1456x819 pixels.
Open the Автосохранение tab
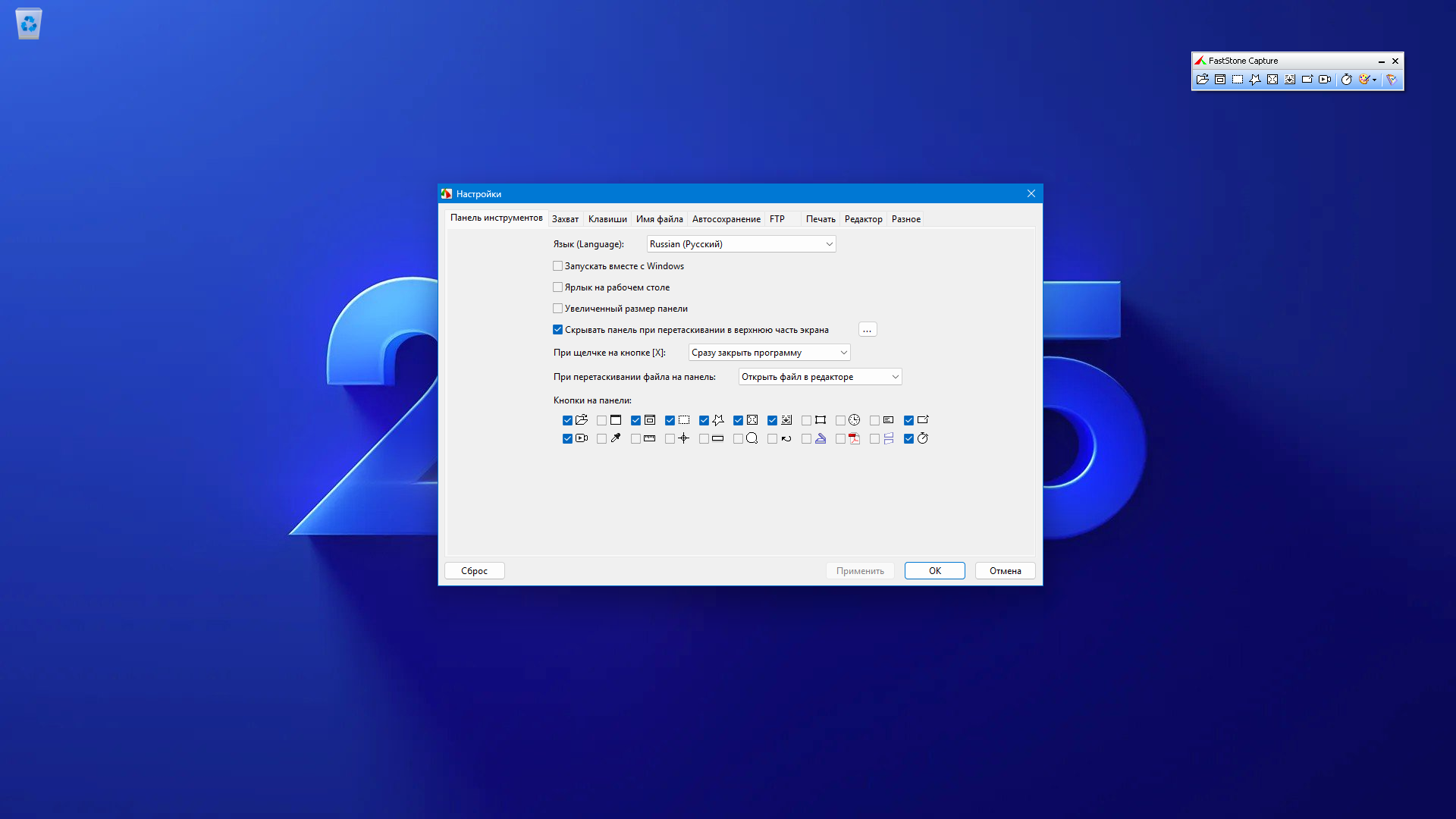[x=726, y=219]
